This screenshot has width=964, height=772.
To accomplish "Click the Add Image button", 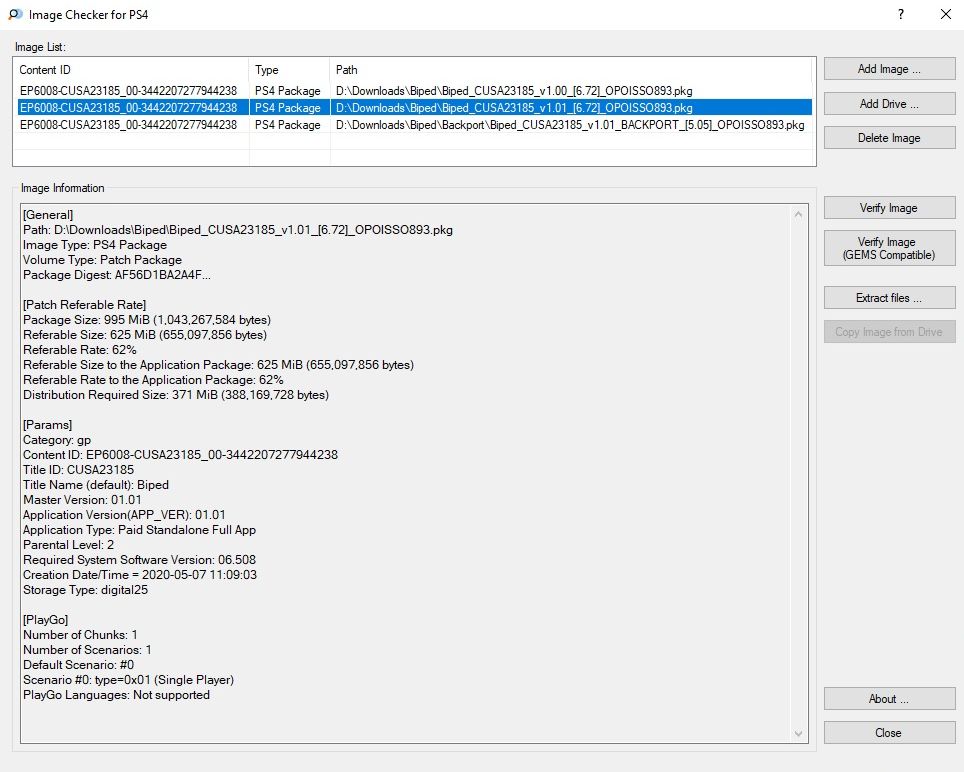I will (889, 69).
